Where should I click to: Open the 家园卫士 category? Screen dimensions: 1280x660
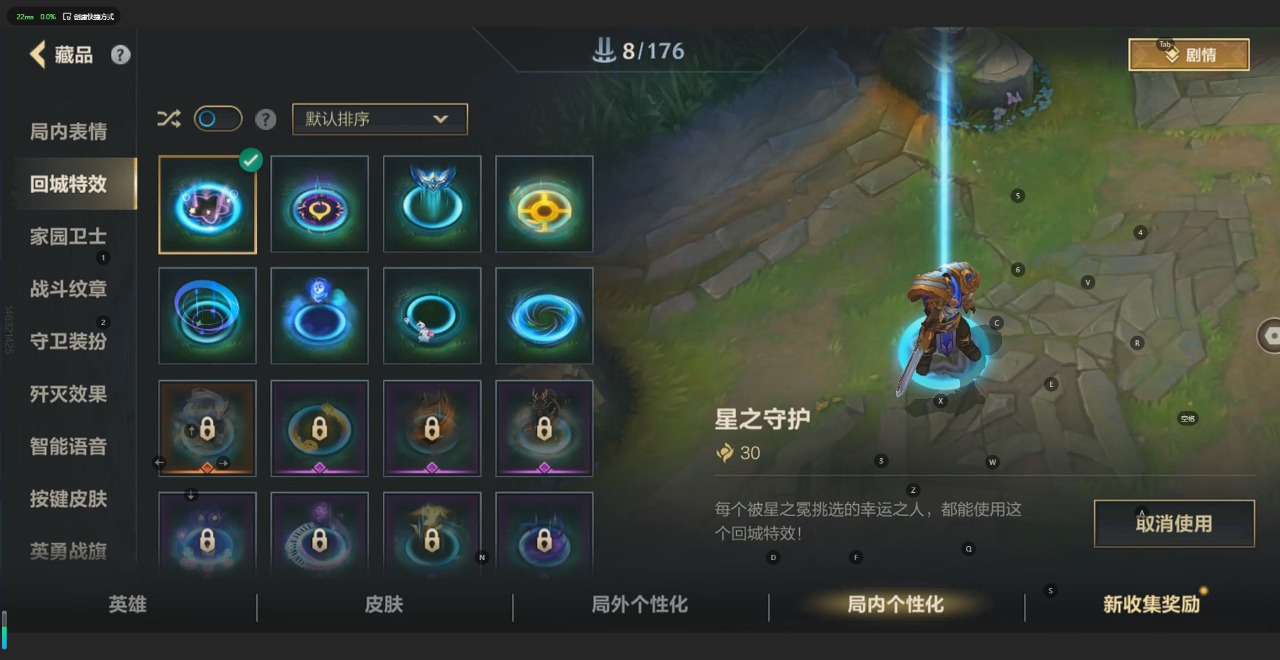click(68, 237)
